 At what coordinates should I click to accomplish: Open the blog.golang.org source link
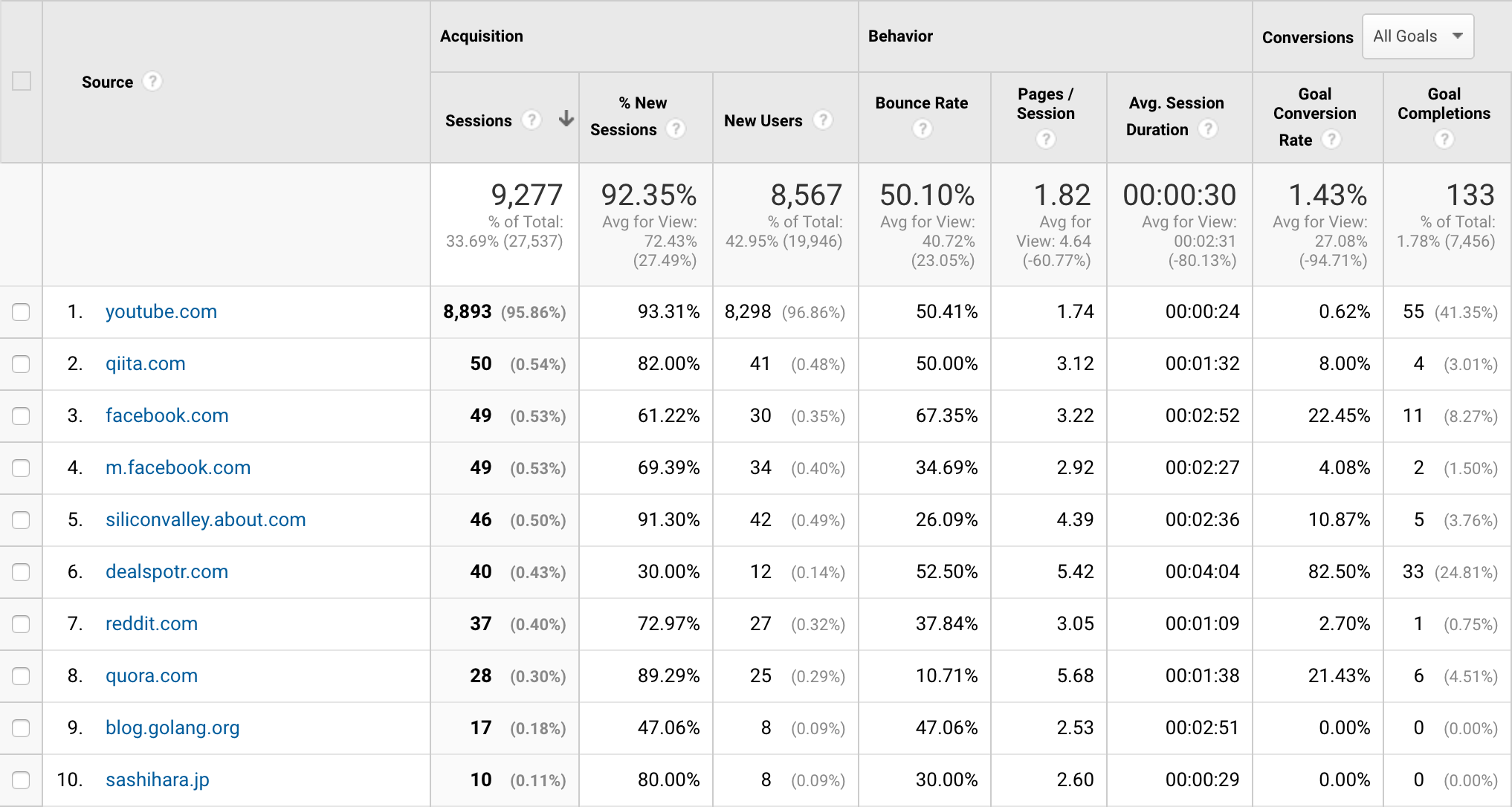172,728
